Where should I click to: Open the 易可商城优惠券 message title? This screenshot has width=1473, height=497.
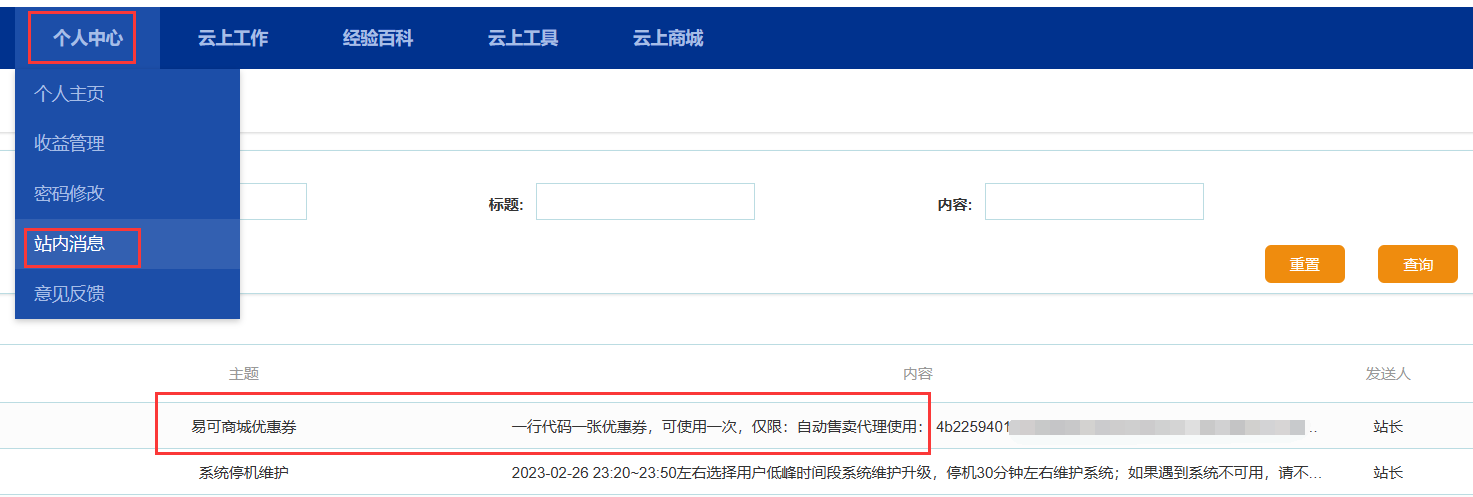[244, 427]
